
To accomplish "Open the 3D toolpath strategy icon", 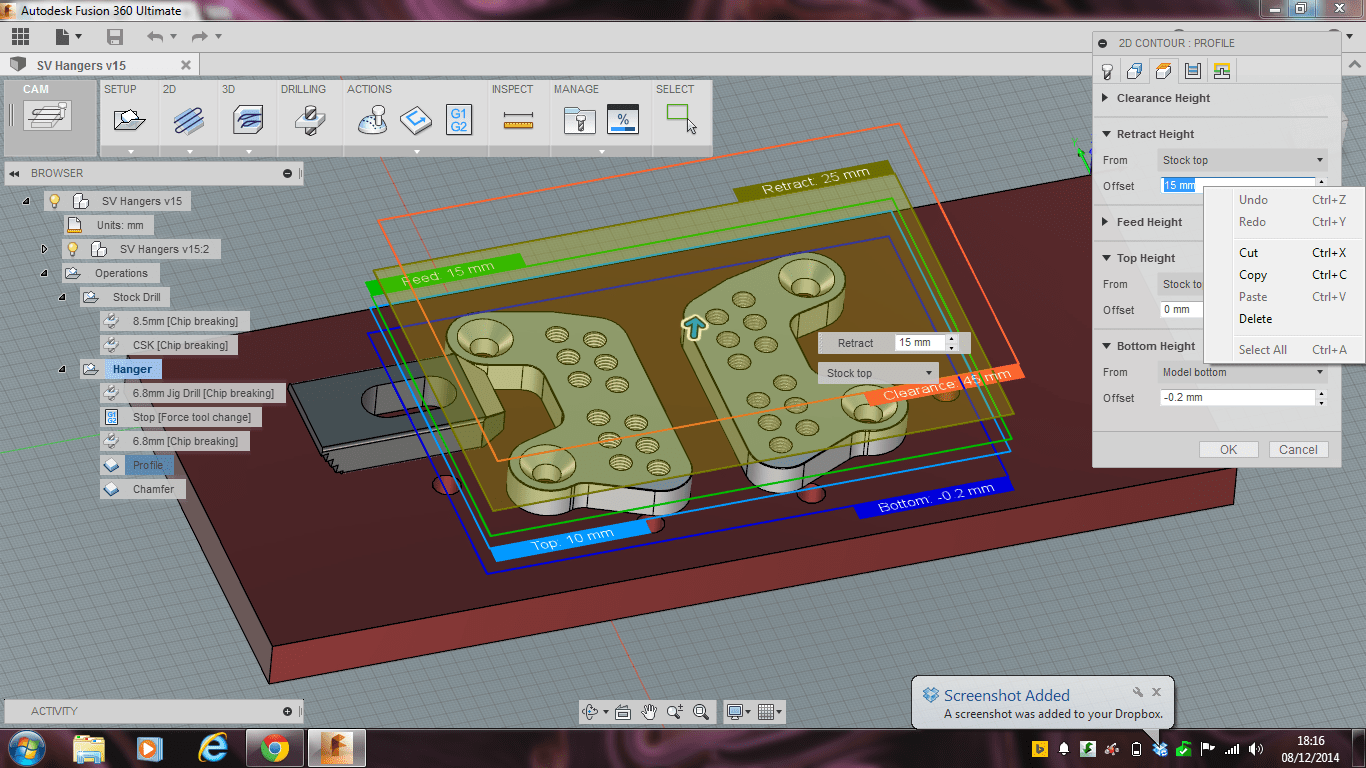I will pyautogui.click(x=248, y=121).
